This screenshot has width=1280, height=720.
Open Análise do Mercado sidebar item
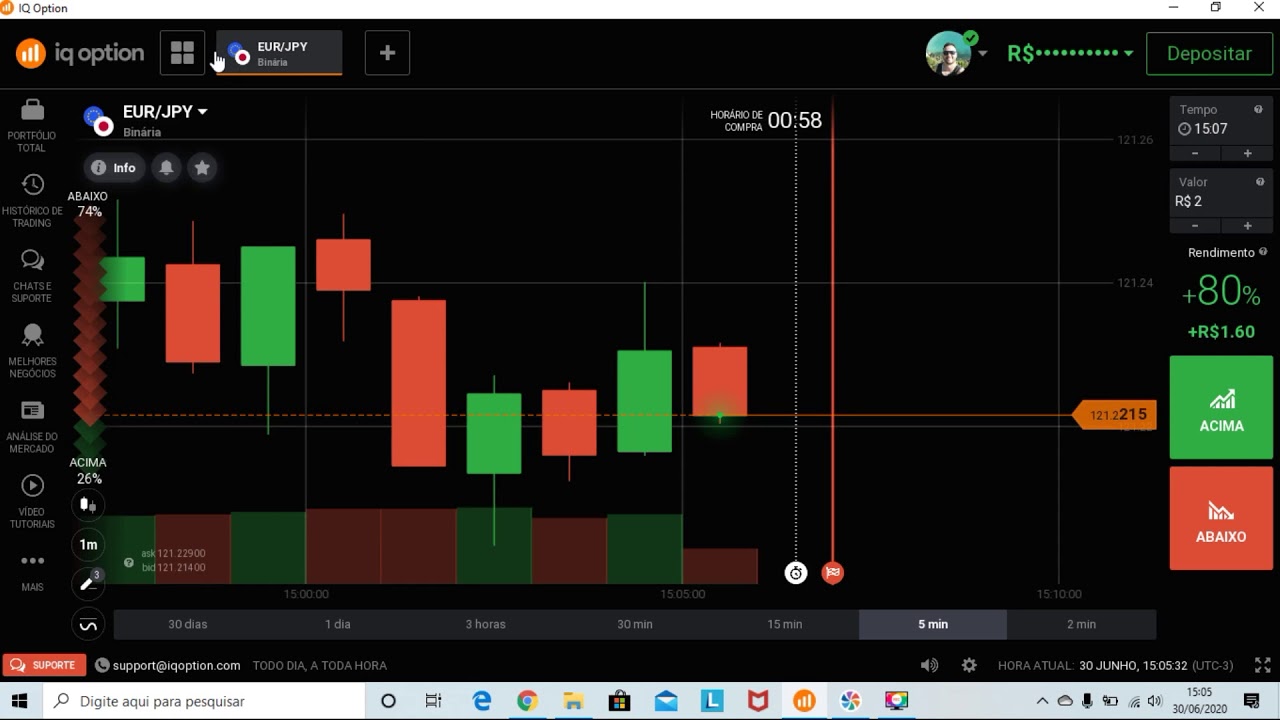pos(32,427)
